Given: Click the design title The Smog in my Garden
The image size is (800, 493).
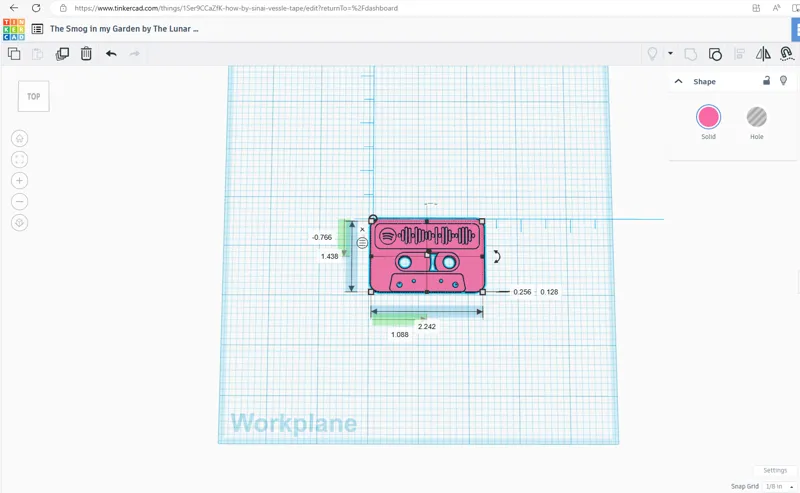Looking at the screenshot, I should click(x=124, y=29).
